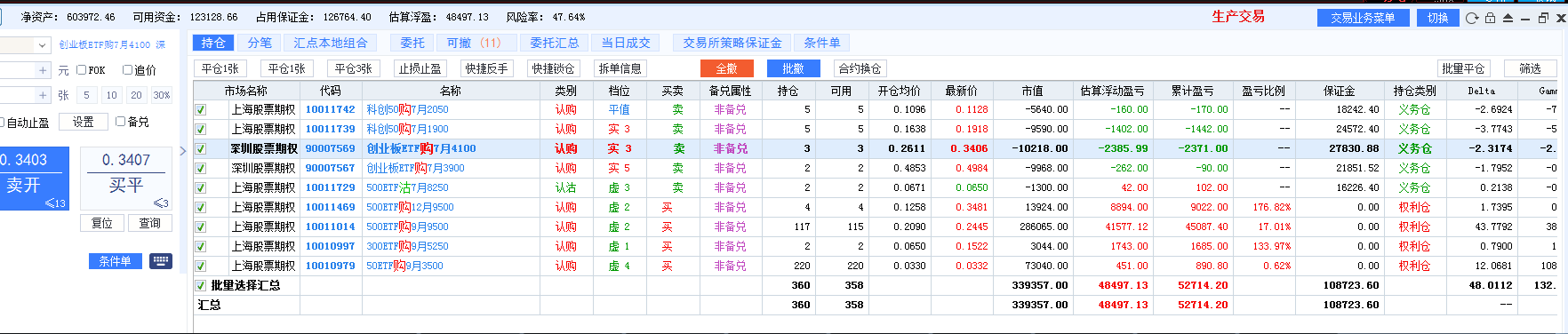Toggle the 追价 checkbox

tap(127, 70)
